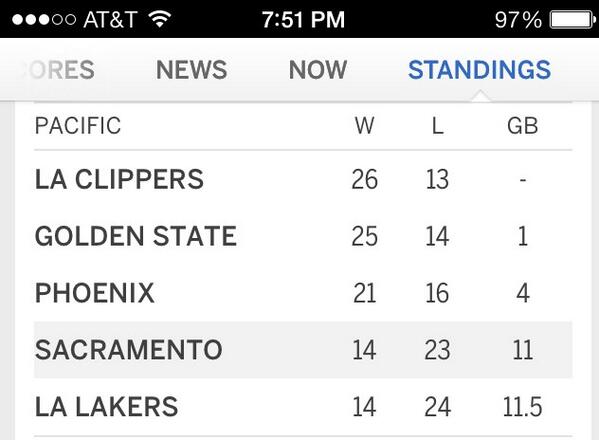This screenshot has height=440, width=599.
Task: Open the LA Clippers team row
Action: click(x=303, y=179)
